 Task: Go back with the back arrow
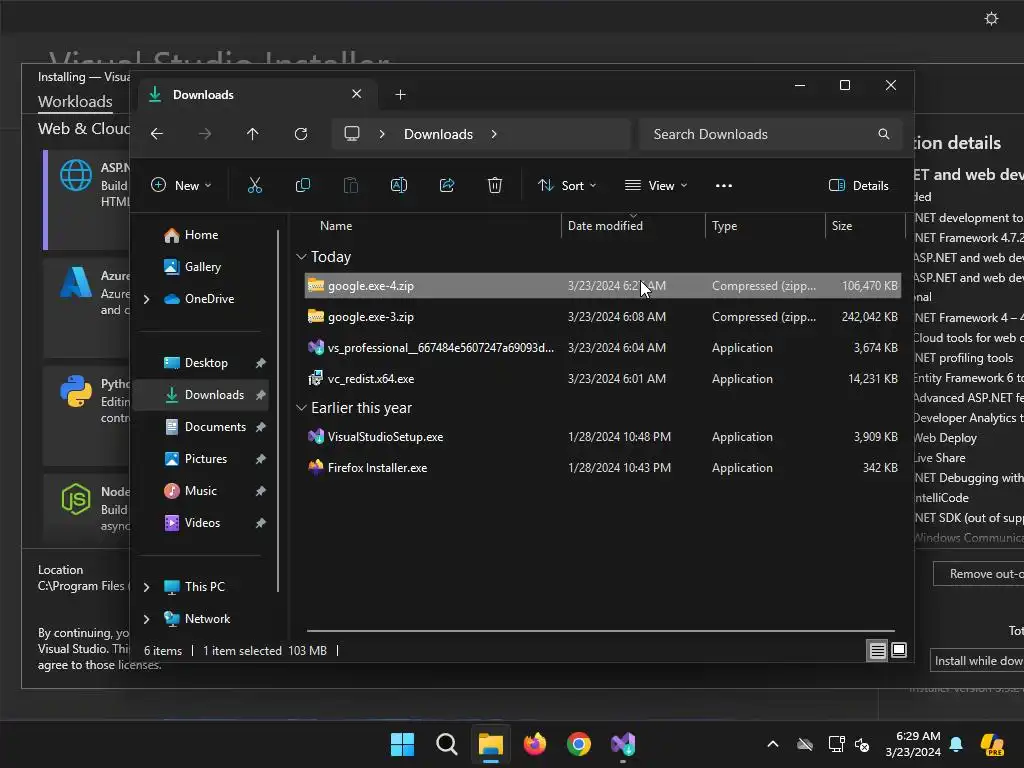pyautogui.click(x=157, y=134)
